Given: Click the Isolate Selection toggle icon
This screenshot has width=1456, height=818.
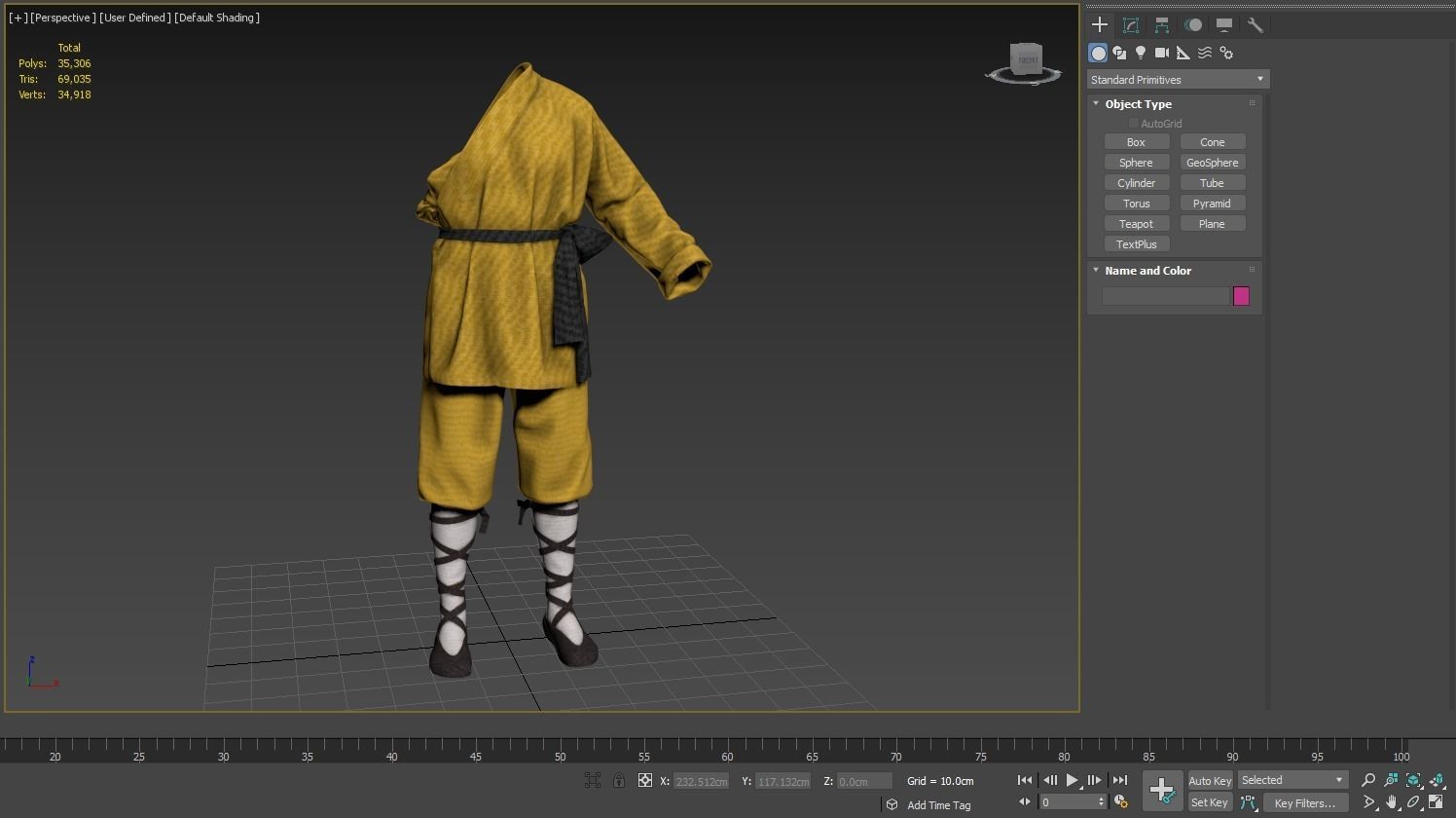Looking at the screenshot, I should coord(593,780).
